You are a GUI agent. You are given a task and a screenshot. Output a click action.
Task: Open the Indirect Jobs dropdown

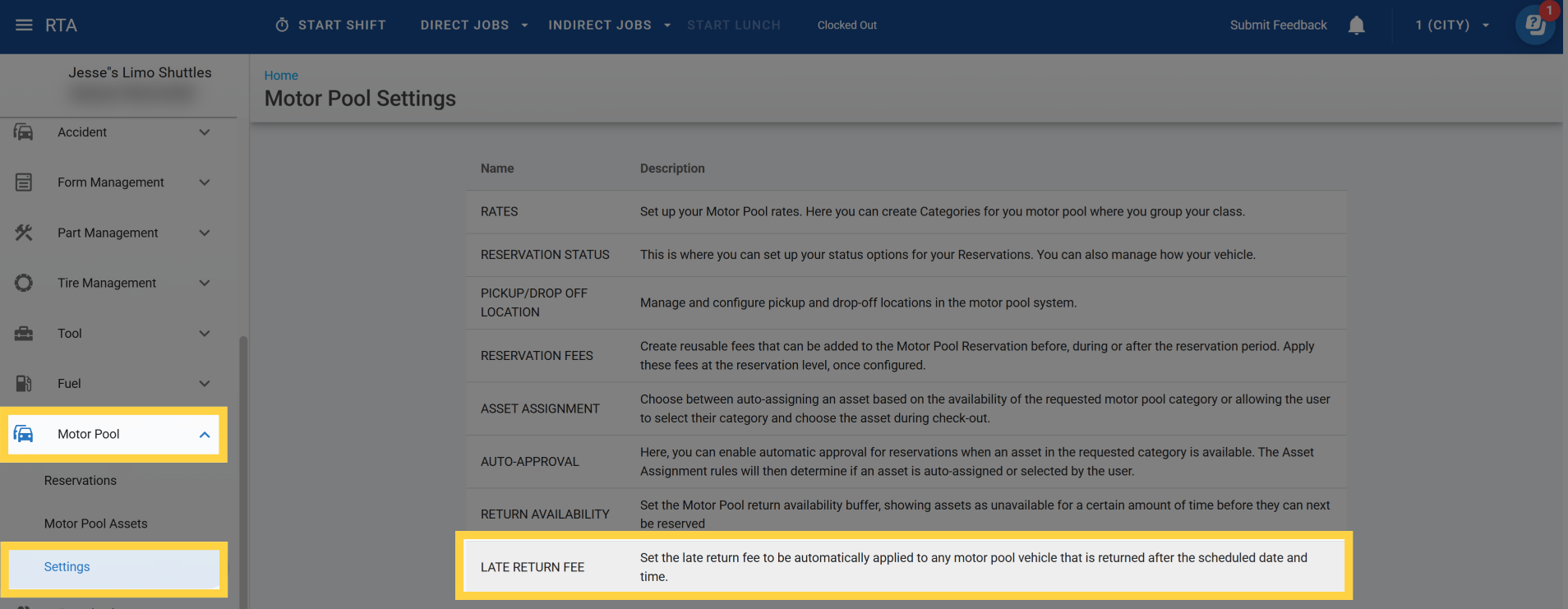point(609,25)
